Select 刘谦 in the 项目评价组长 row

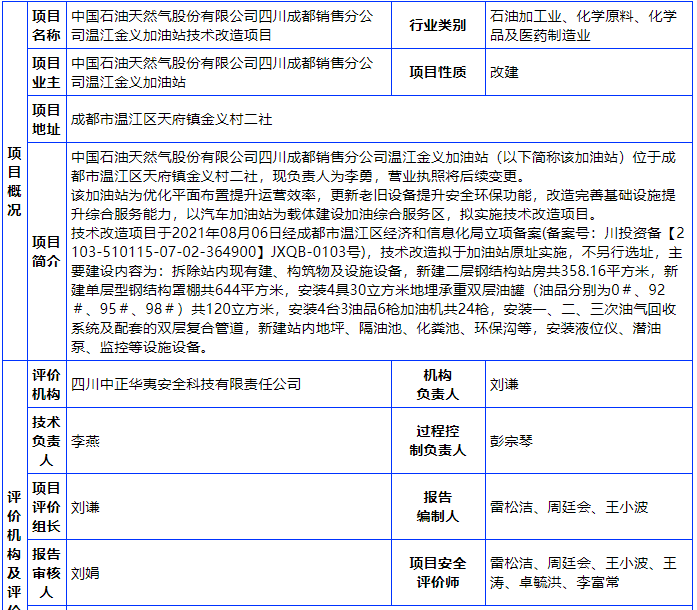point(86,507)
